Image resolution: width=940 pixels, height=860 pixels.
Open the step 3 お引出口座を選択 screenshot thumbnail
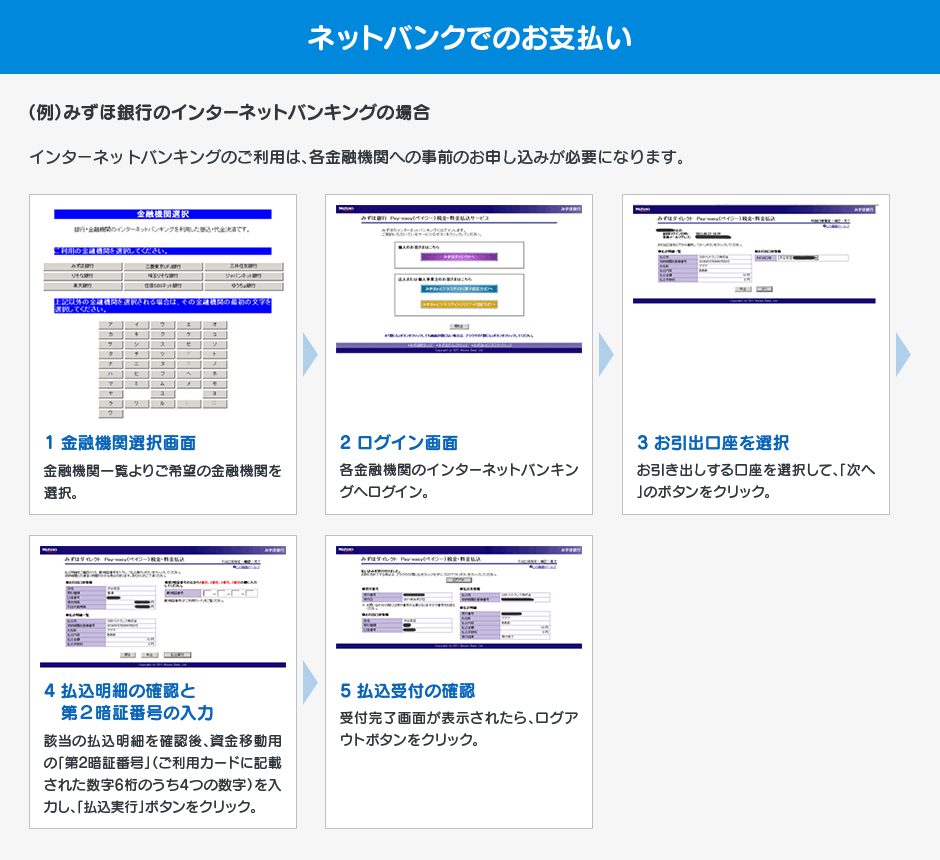tap(755, 254)
